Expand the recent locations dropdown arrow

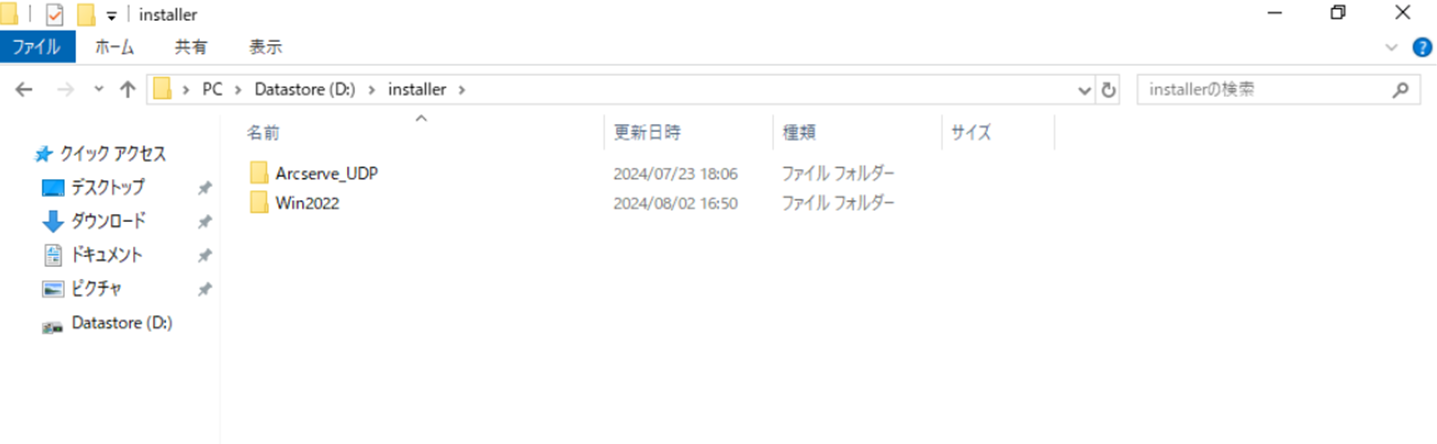[98, 89]
